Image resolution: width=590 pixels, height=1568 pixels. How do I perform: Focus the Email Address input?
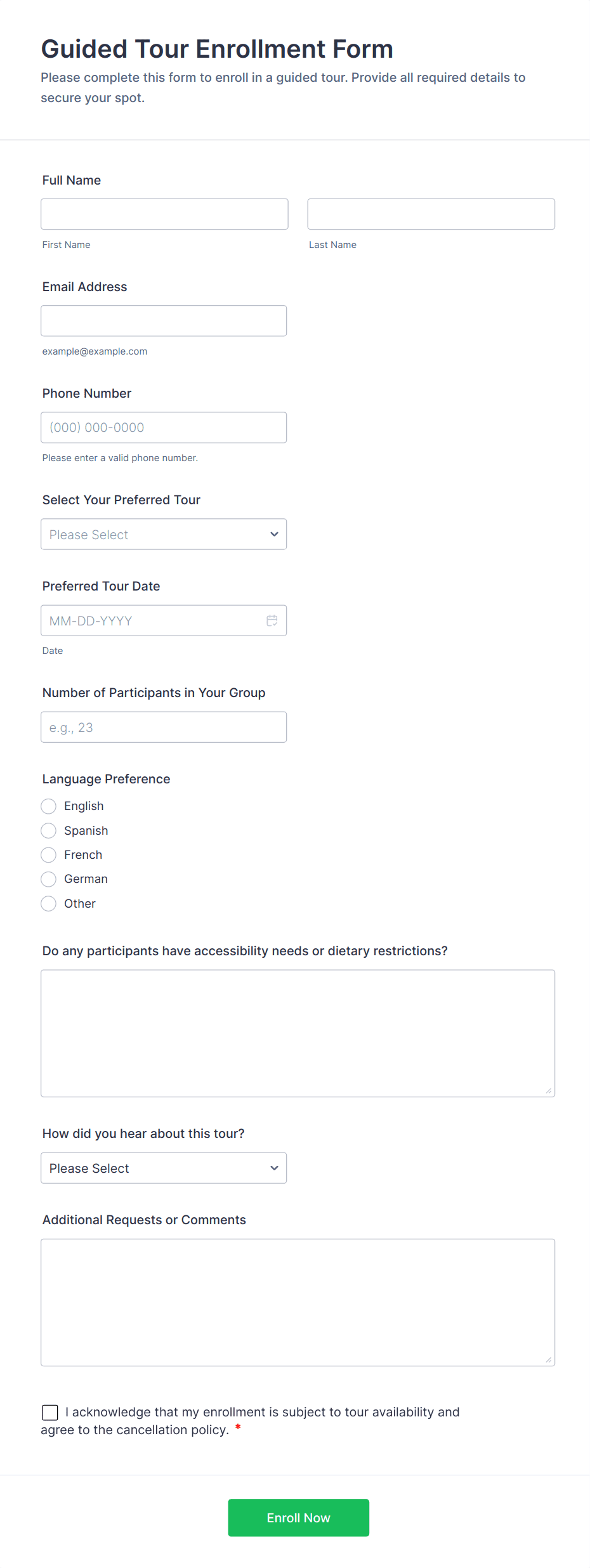click(164, 321)
